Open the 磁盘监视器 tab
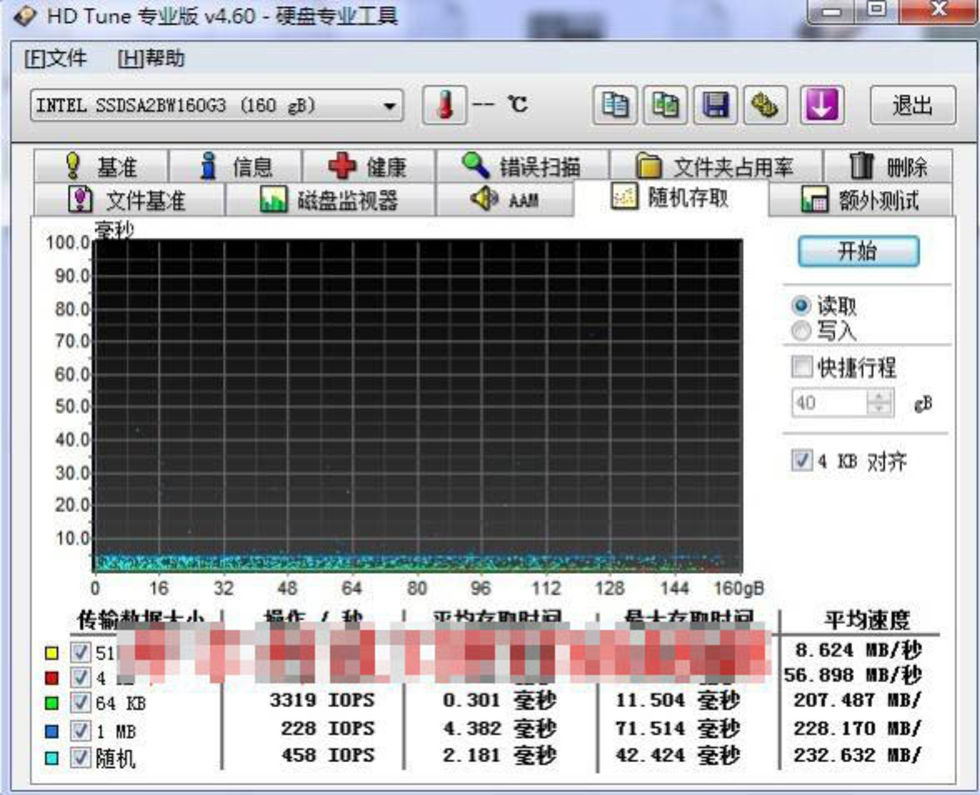Image resolution: width=980 pixels, height=795 pixels. [328, 200]
